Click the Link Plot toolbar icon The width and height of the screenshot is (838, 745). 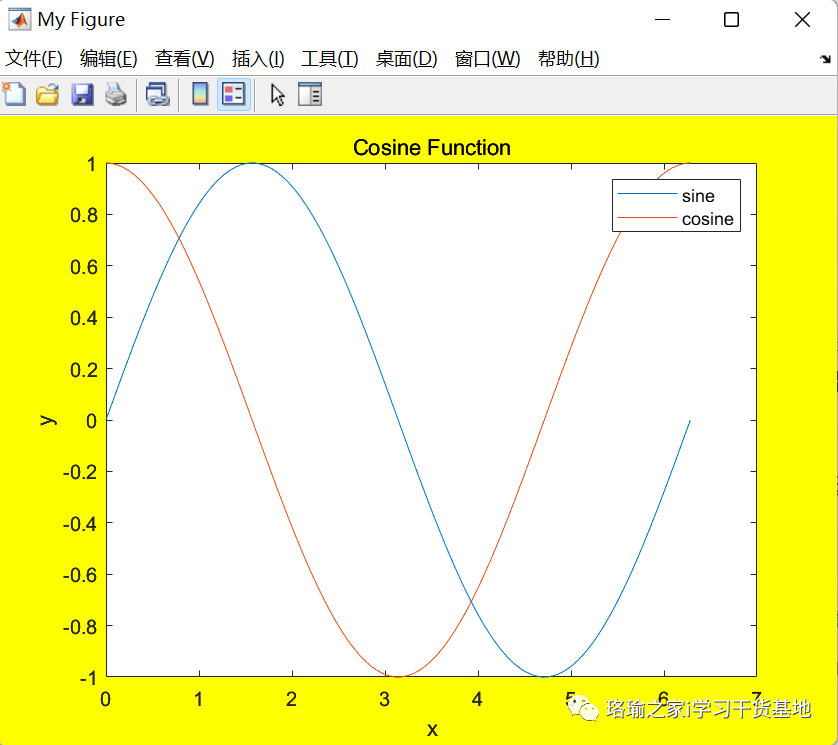(158, 95)
